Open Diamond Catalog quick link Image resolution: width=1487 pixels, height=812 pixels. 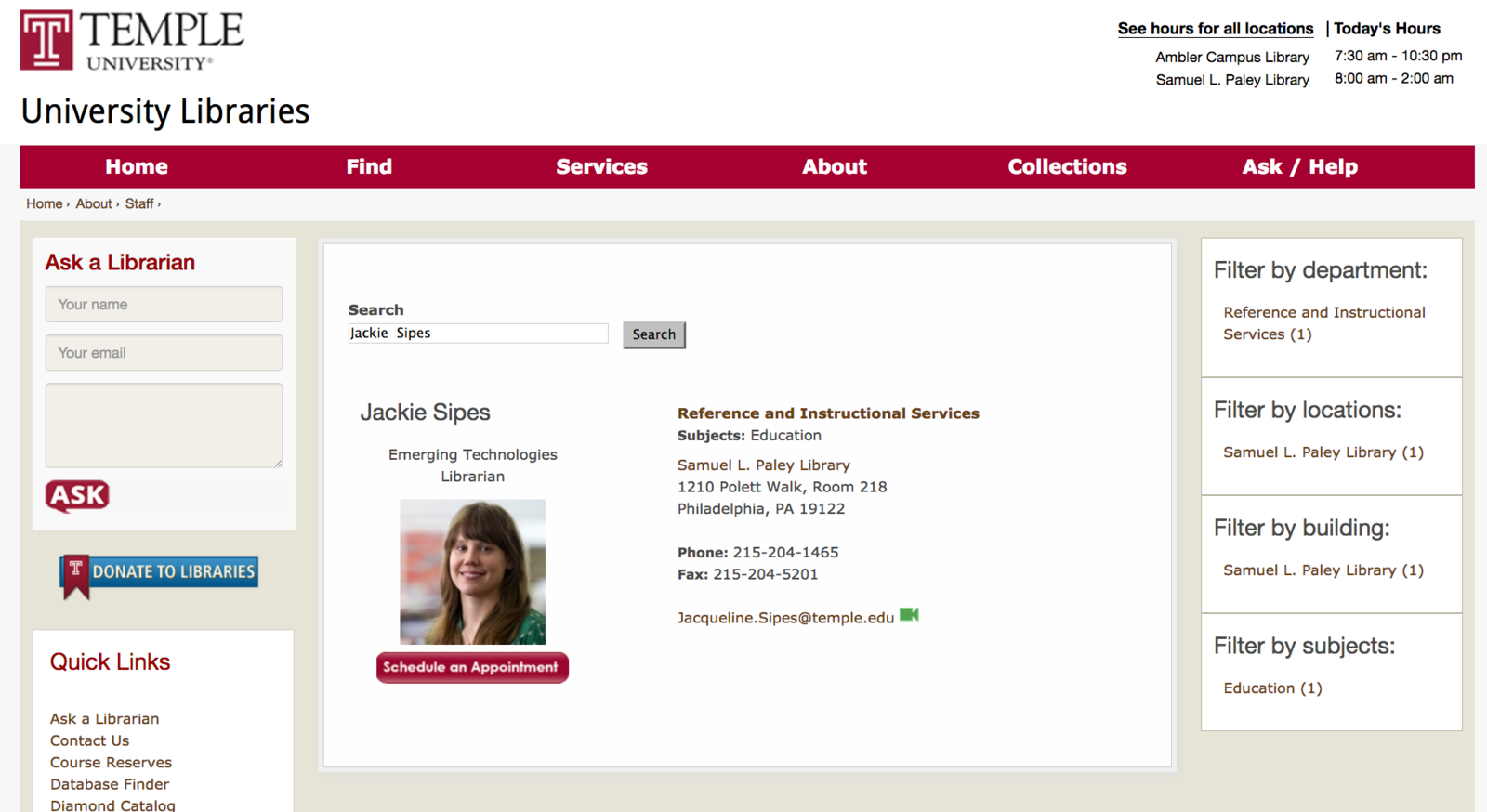[x=112, y=805]
